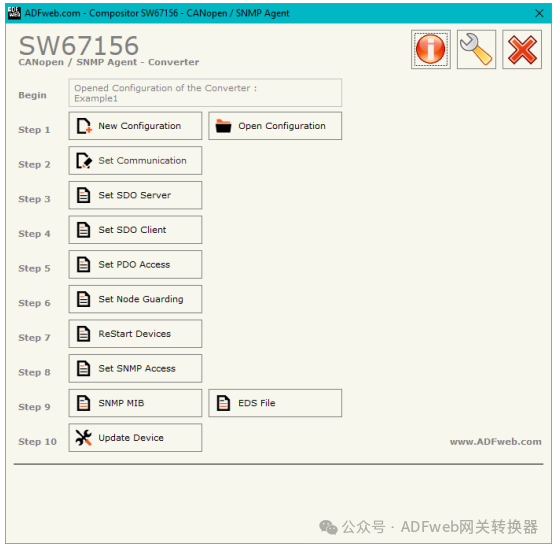Open the wrench settings button
Viewport: 556px width, 549px height.
476,49
